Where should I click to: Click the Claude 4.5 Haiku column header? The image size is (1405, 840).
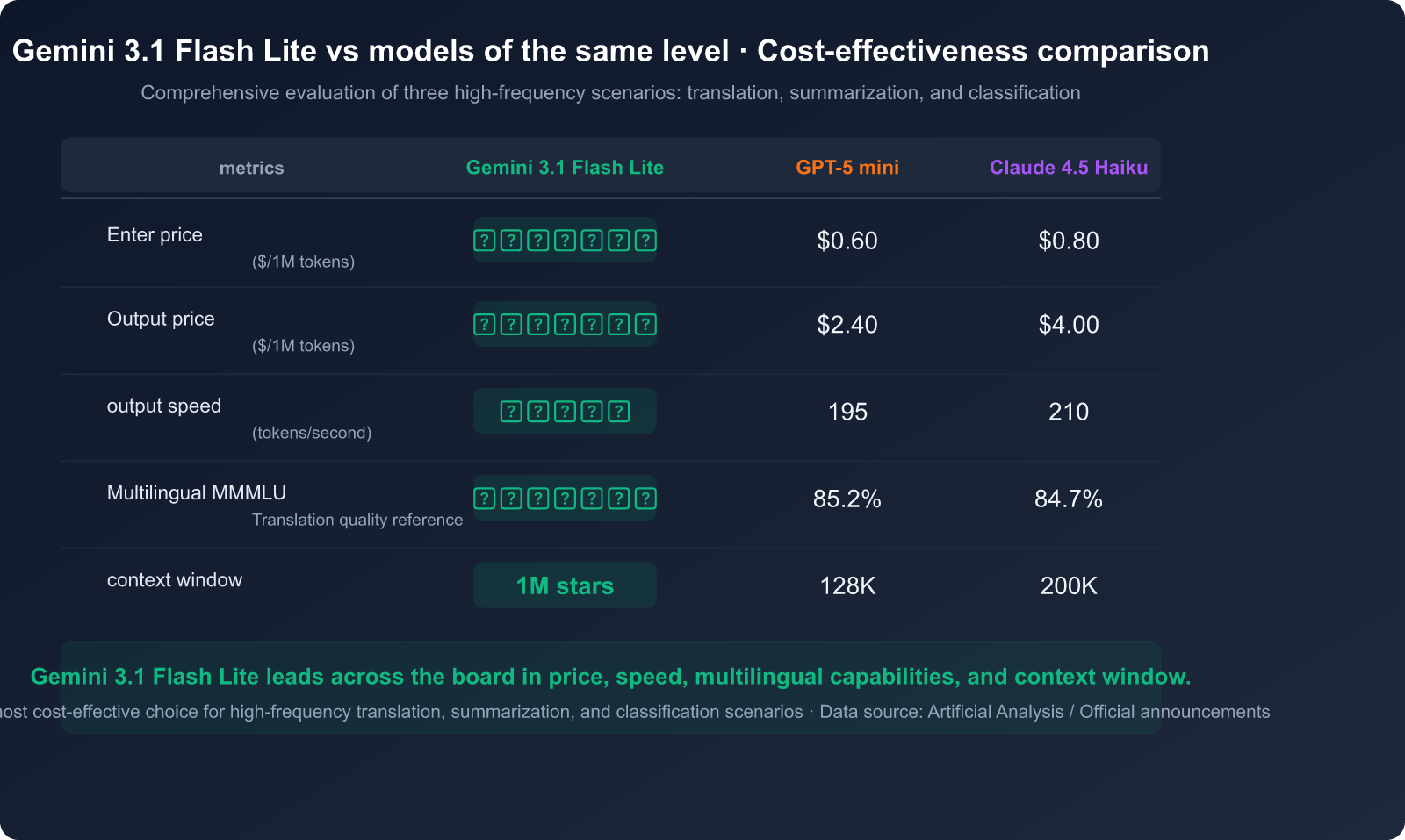[1068, 168]
